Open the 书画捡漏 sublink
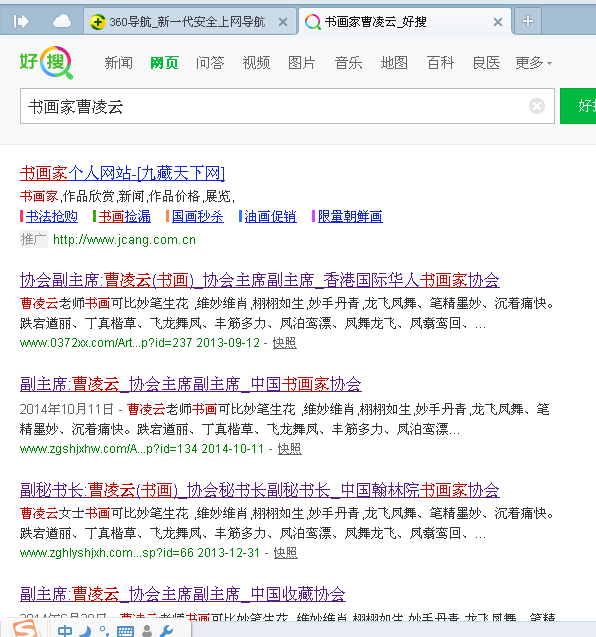The width and height of the screenshot is (596, 637). point(124,216)
